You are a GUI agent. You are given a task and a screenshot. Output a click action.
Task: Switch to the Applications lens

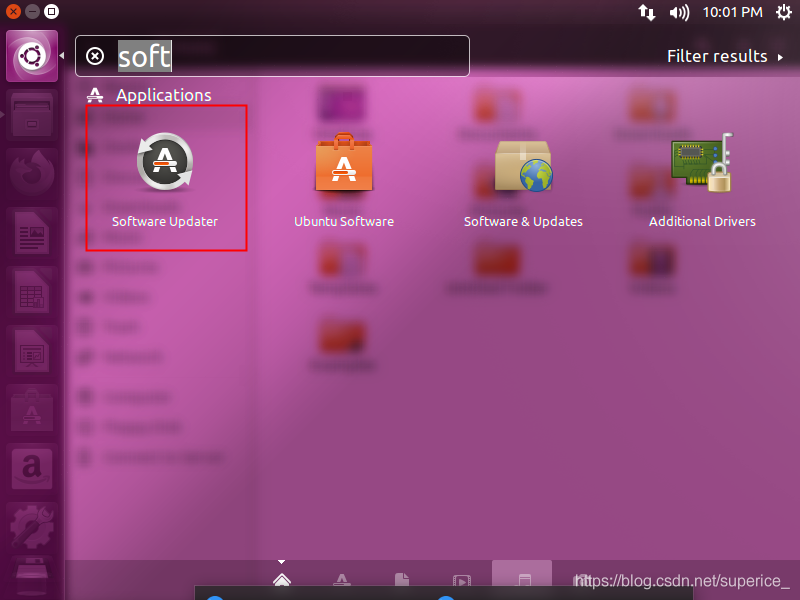(x=342, y=581)
